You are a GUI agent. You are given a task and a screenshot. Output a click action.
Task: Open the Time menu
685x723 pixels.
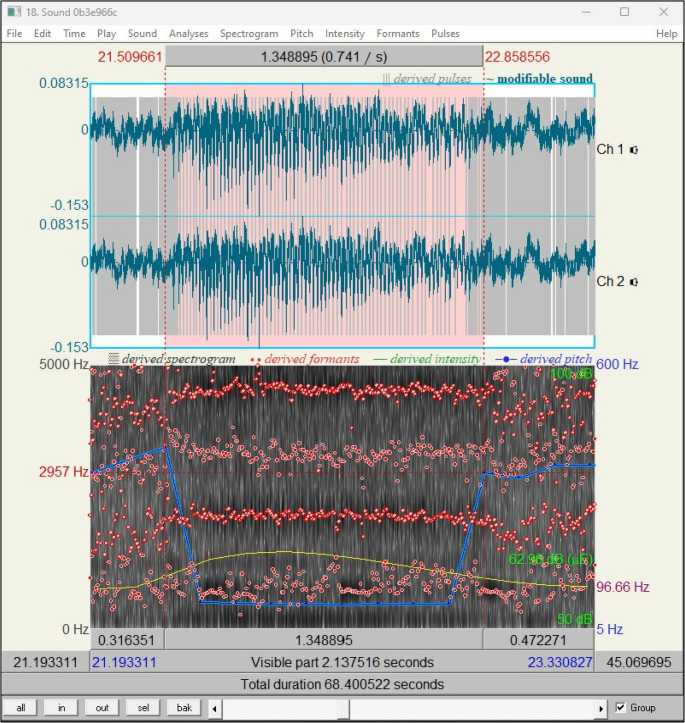point(74,34)
